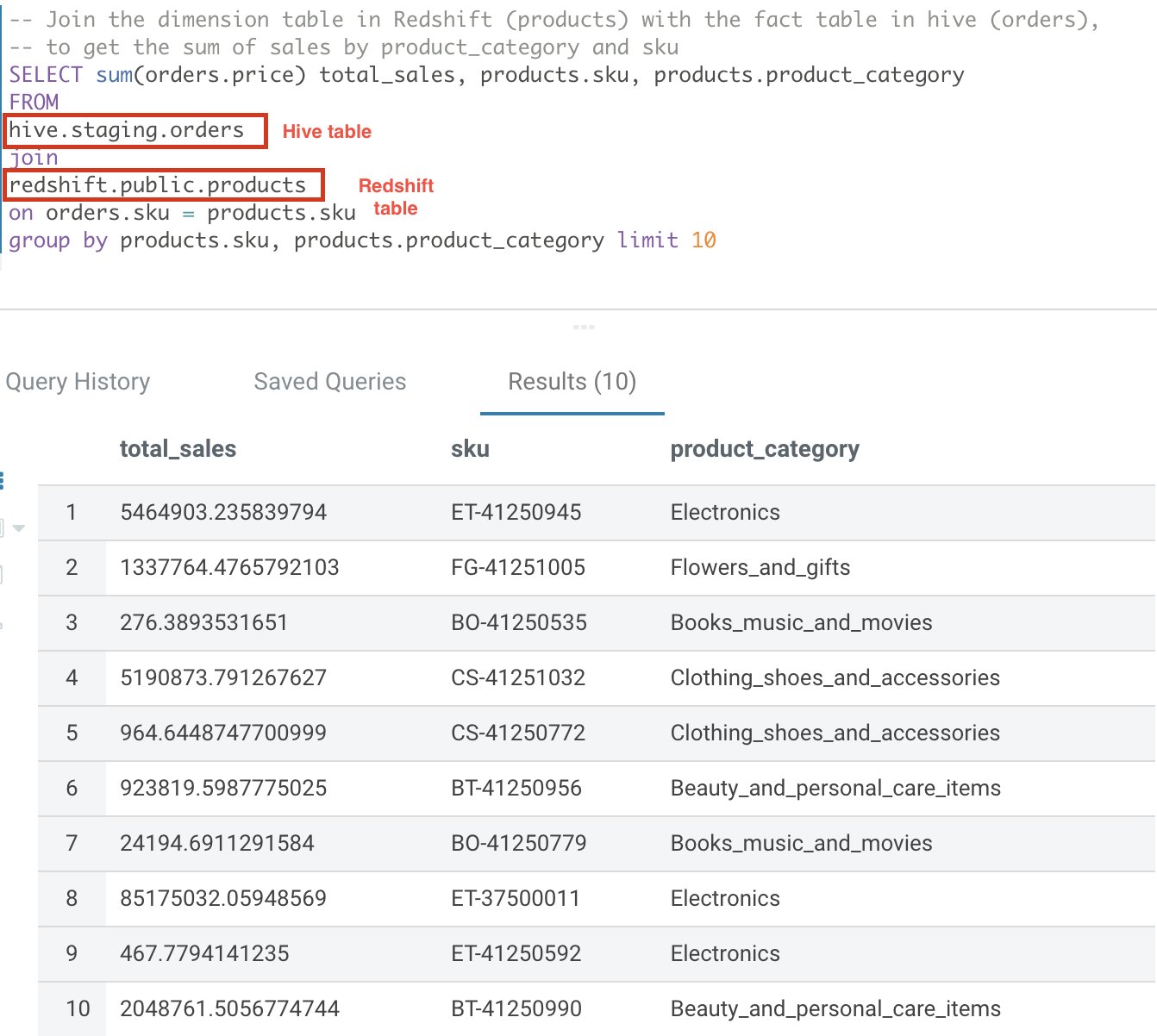Viewport: 1157px width, 1036px height.
Task: Select total_sales value 85175032.05948569
Action: pyautogui.click(x=223, y=898)
